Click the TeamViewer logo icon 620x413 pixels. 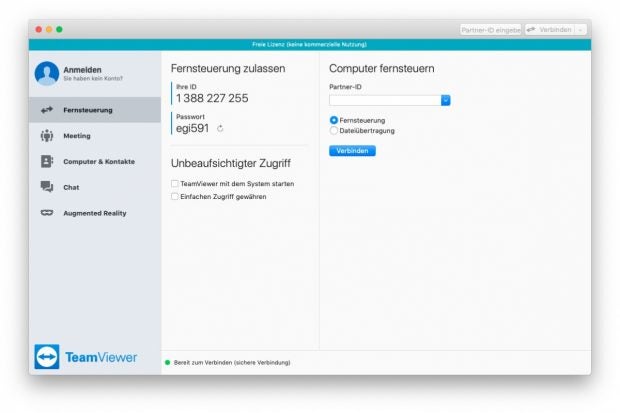point(47,357)
